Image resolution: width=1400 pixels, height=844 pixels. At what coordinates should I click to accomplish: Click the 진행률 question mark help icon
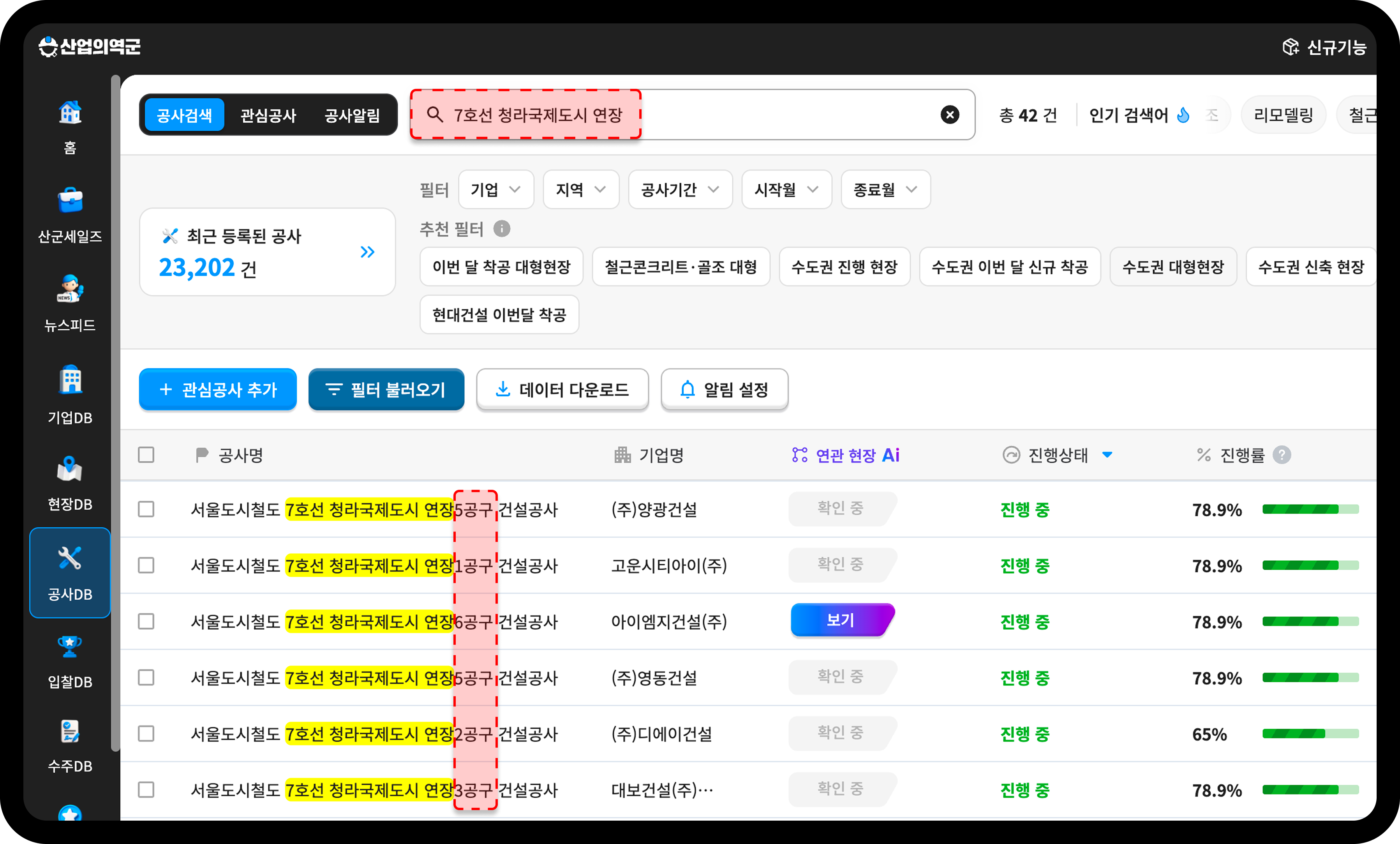click(1282, 455)
